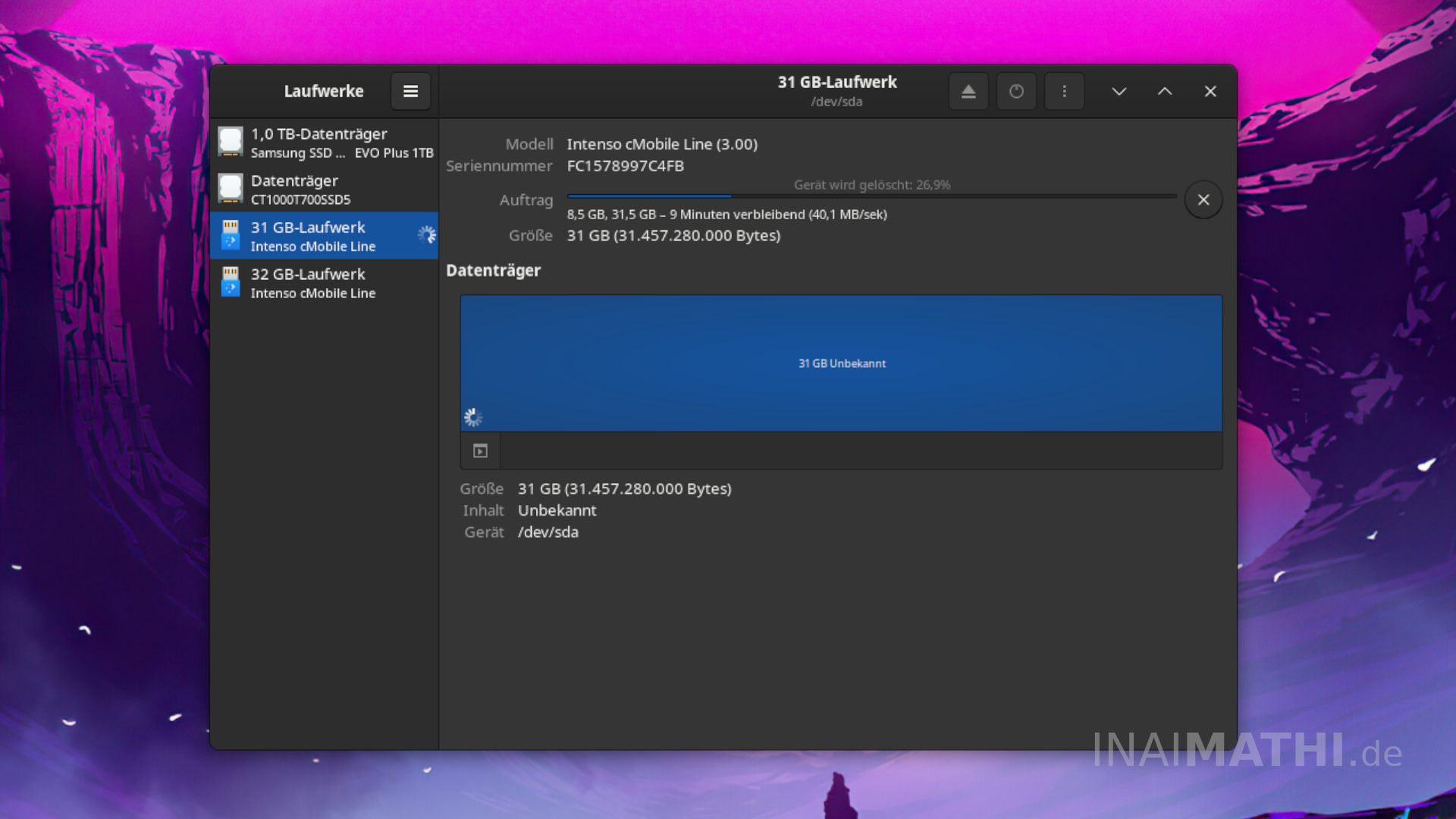Open the three-dot drive options menu
1456x819 pixels.
[x=1064, y=91]
